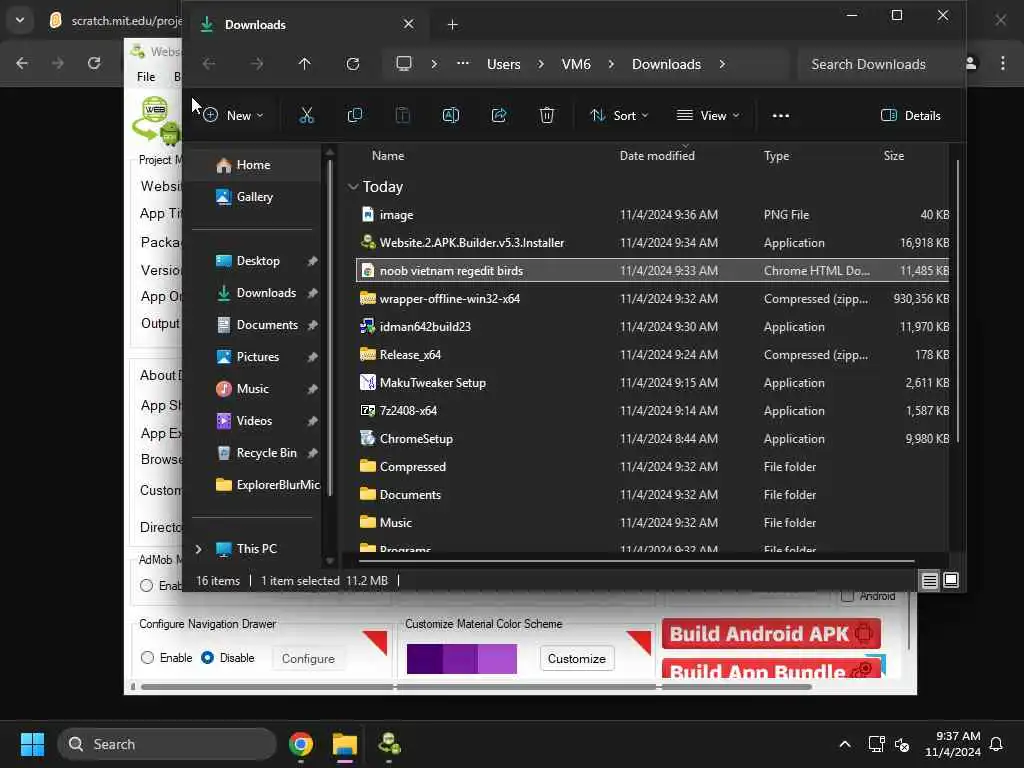
Task: Open notification bell in system tray
Action: [x=997, y=744]
